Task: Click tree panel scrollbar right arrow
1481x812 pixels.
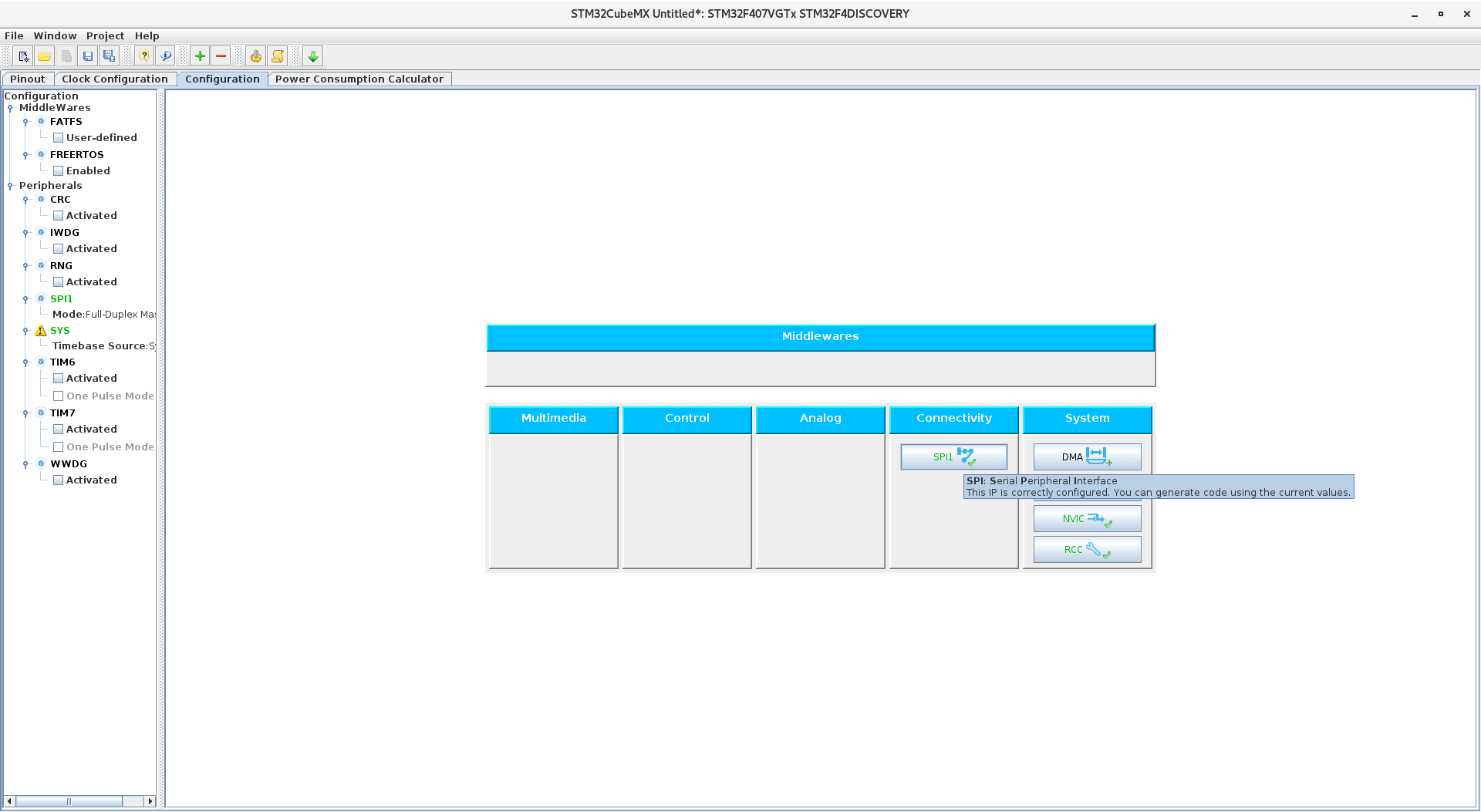Action: tap(150, 802)
